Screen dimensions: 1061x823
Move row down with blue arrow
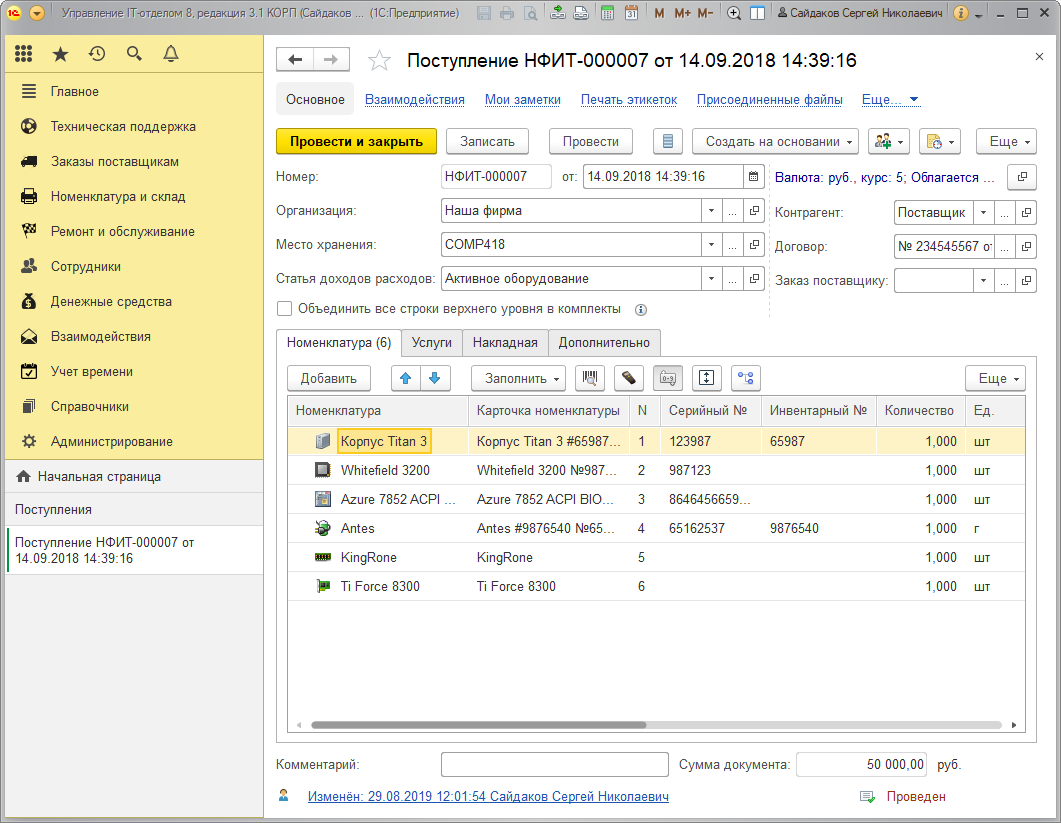pos(435,378)
